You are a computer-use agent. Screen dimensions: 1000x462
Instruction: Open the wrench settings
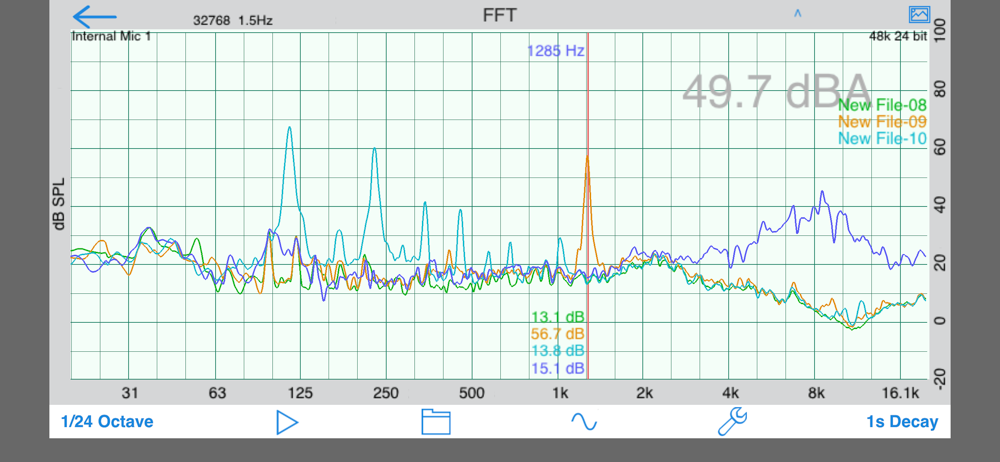click(x=733, y=422)
